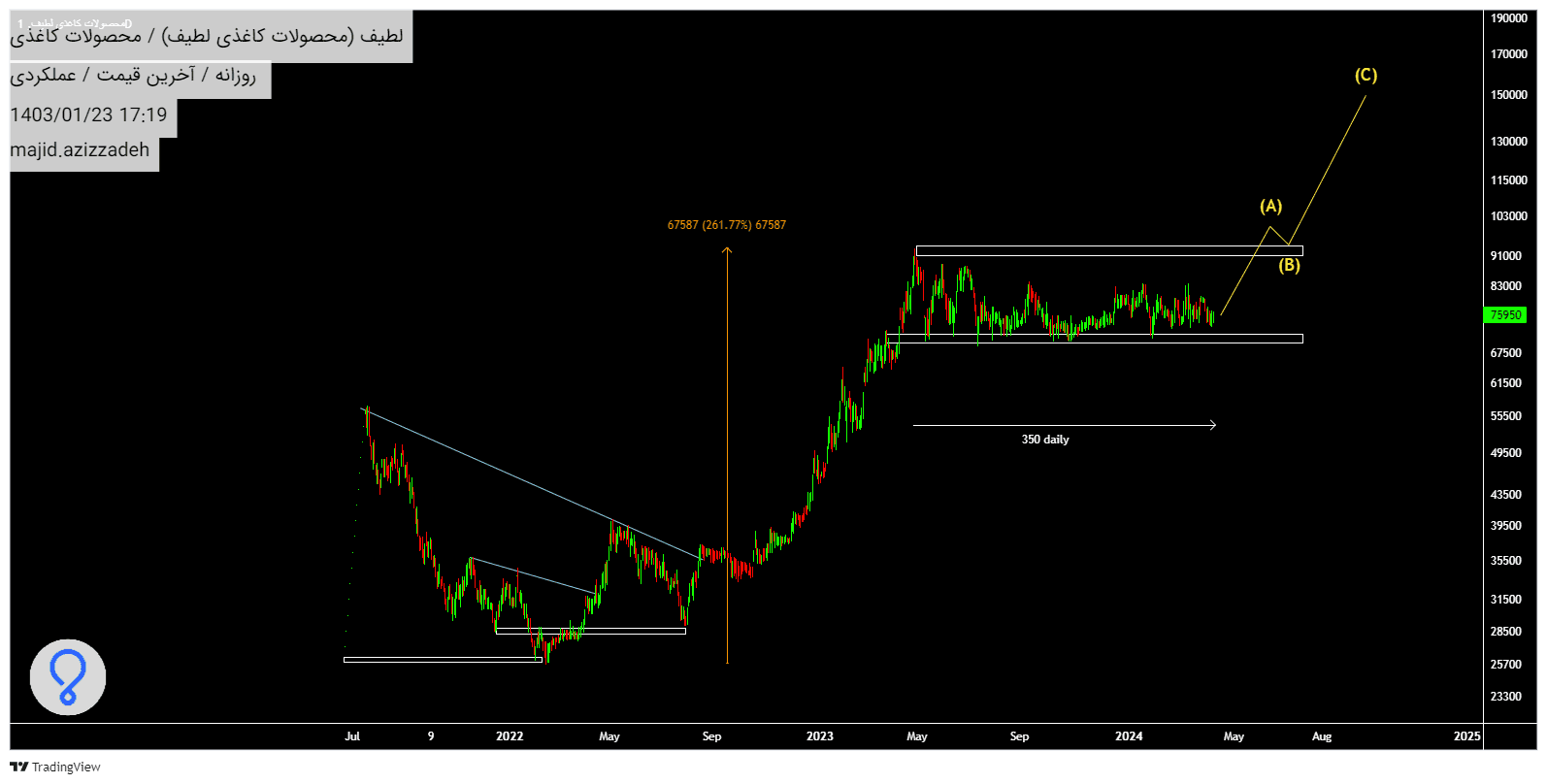Click the 61500 price axis label
The image size is (1547, 784).
[1506, 383]
